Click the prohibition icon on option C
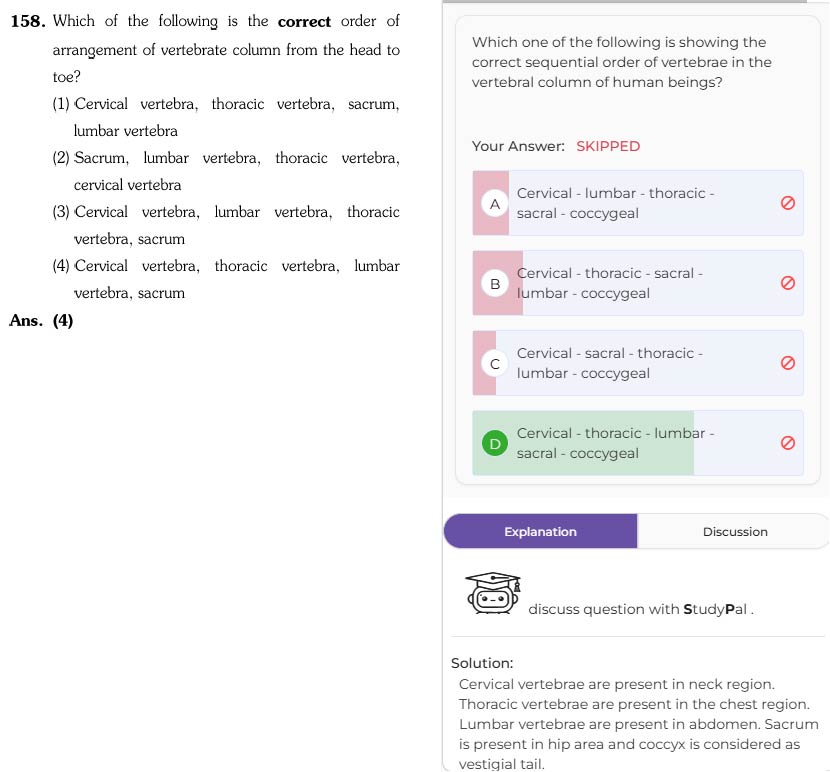830x772 pixels. pyautogui.click(x=788, y=363)
